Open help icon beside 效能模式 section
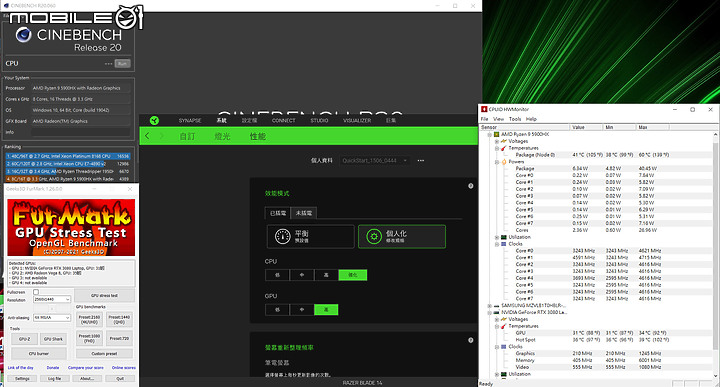The image size is (720, 387). (x=471, y=186)
